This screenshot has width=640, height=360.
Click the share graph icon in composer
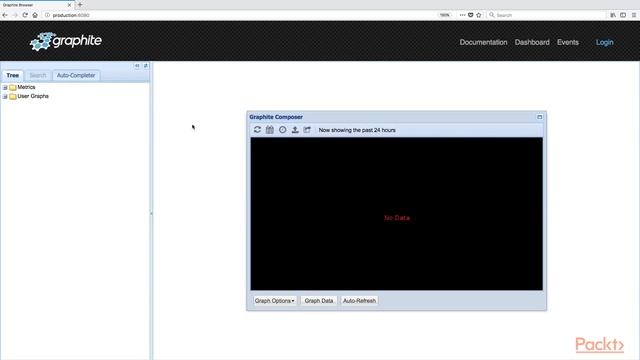307,130
